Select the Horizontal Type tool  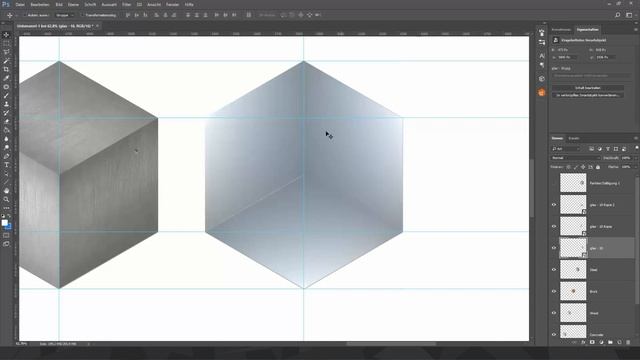(x=6, y=165)
